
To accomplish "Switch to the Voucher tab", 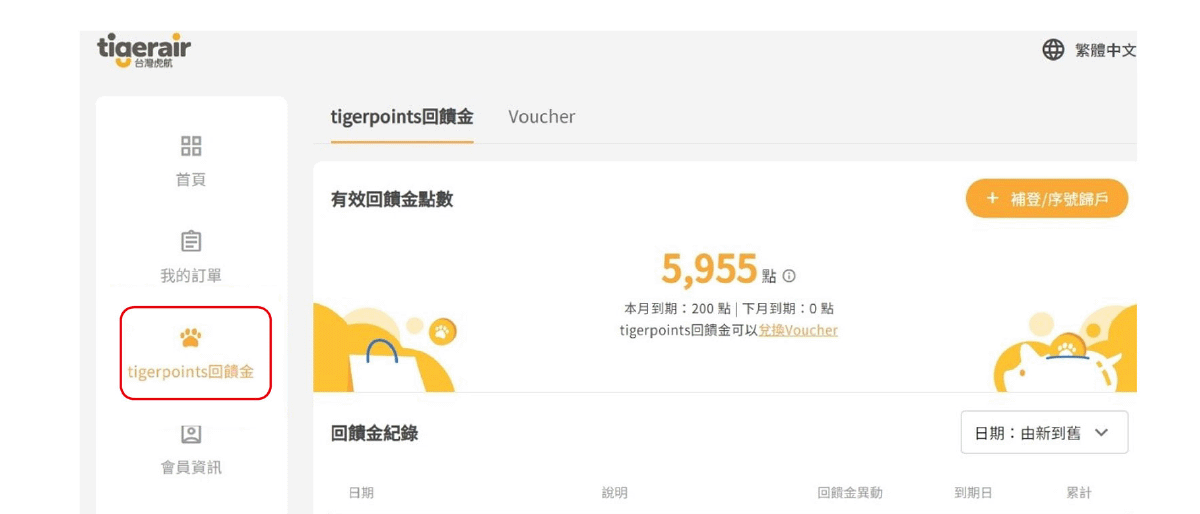I will [541, 117].
